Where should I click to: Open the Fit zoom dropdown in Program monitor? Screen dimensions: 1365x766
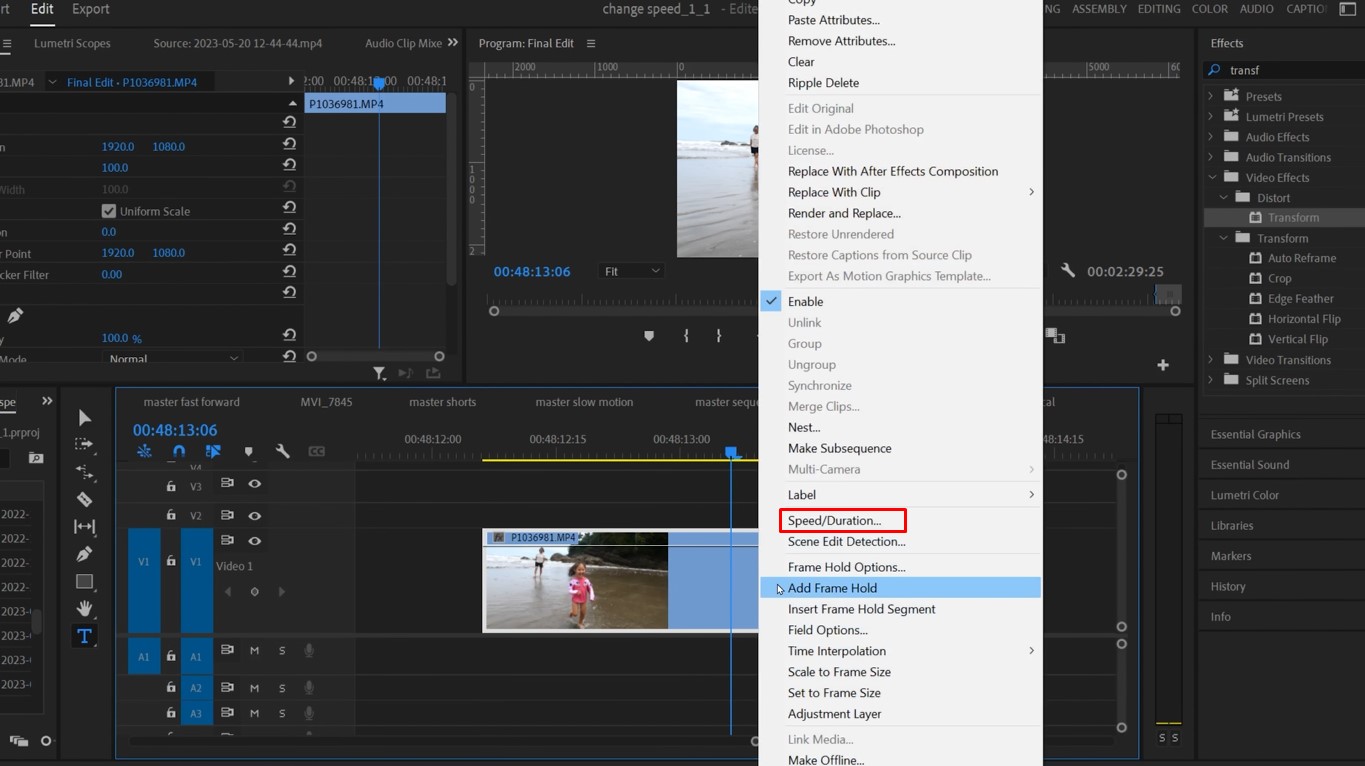pyautogui.click(x=630, y=270)
